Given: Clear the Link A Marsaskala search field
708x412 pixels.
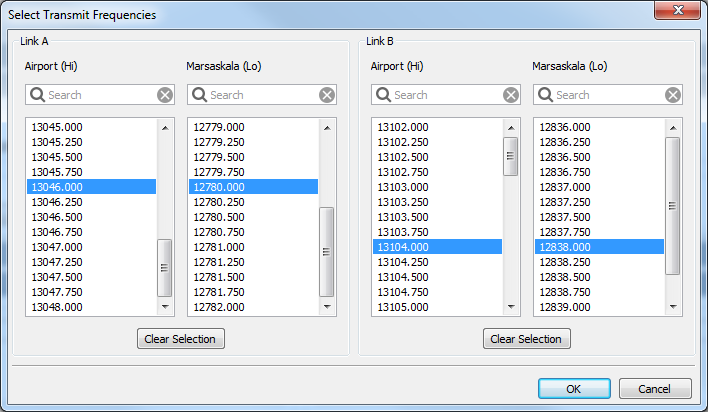Looking at the screenshot, I should 327,95.
